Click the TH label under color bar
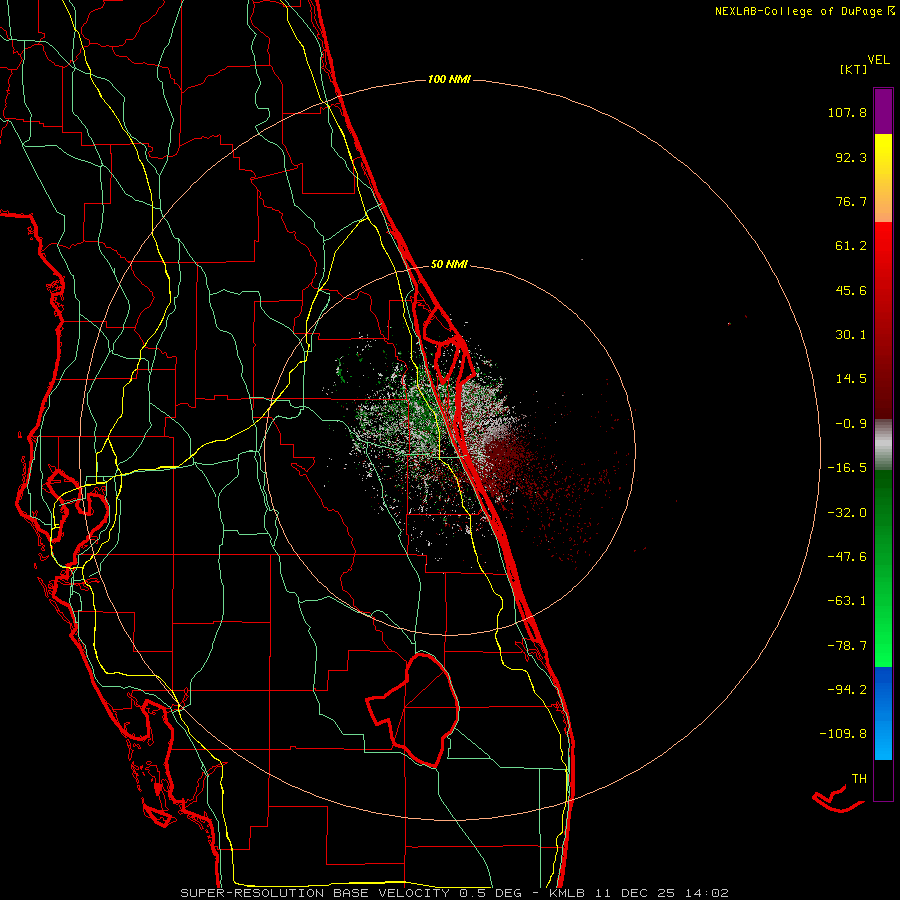 coord(859,779)
